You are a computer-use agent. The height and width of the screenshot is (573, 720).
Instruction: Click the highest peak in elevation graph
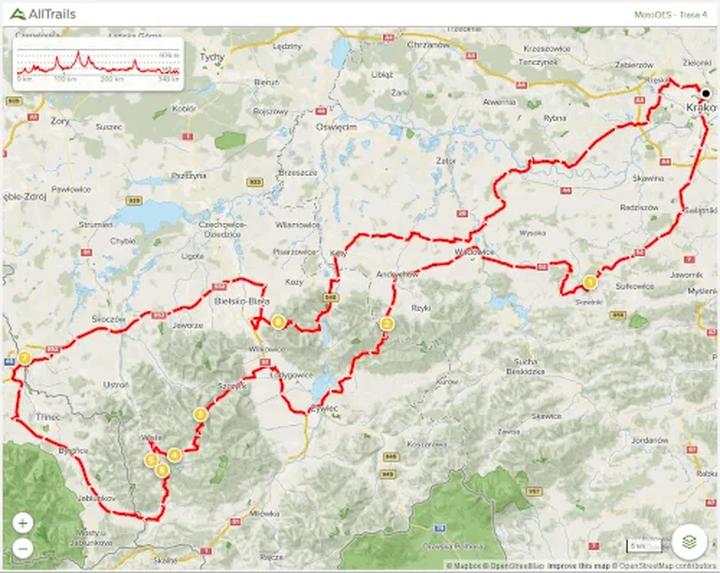point(78,53)
